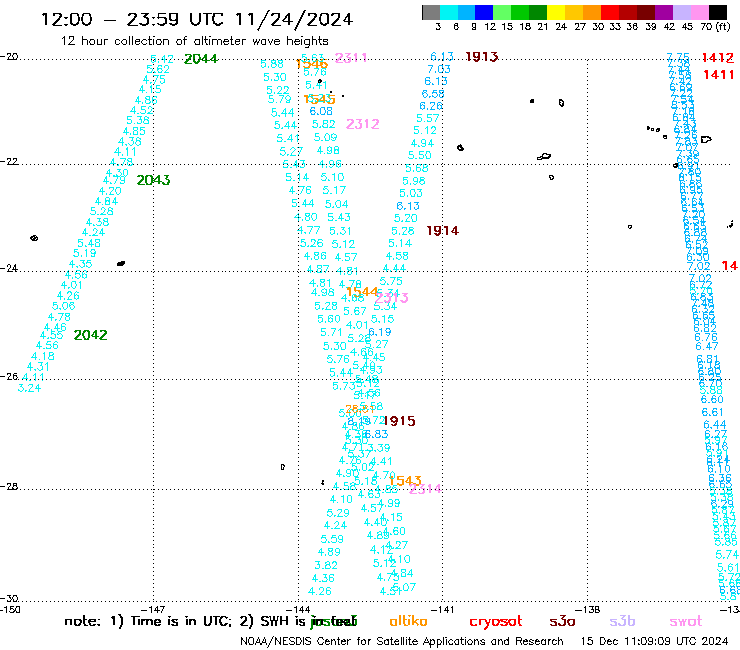The height and width of the screenshot is (650, 740).
Task: Click the 's3a' satellite legend label
Action: 562,621
